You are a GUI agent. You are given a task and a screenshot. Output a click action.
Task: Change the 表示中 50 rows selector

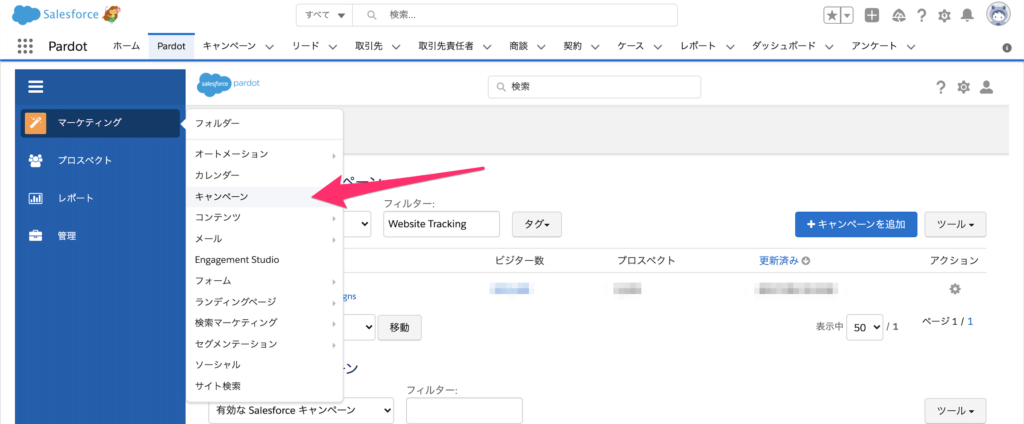click(865, 327)
